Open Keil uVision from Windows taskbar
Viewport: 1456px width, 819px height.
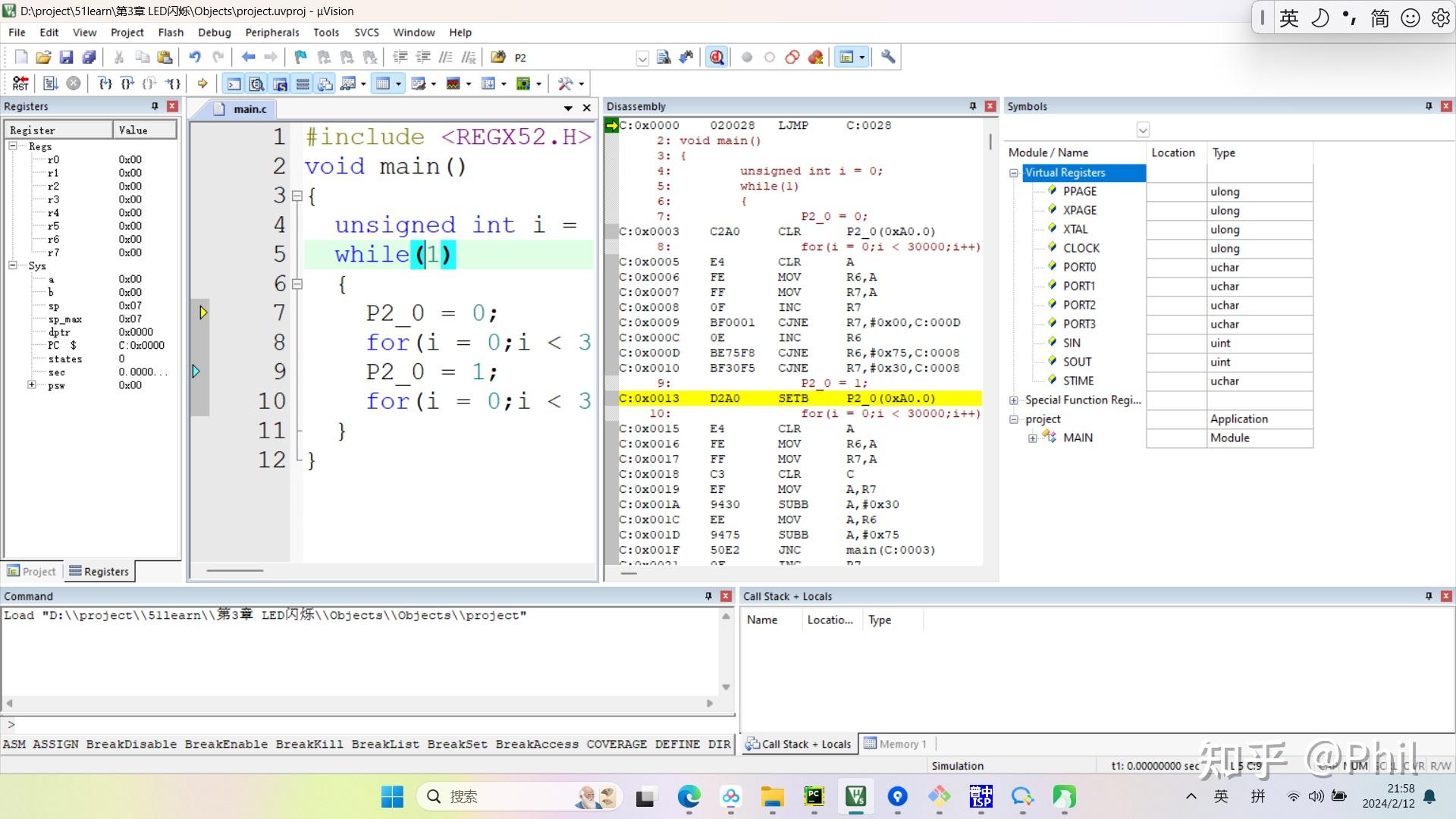coord(856,796)
